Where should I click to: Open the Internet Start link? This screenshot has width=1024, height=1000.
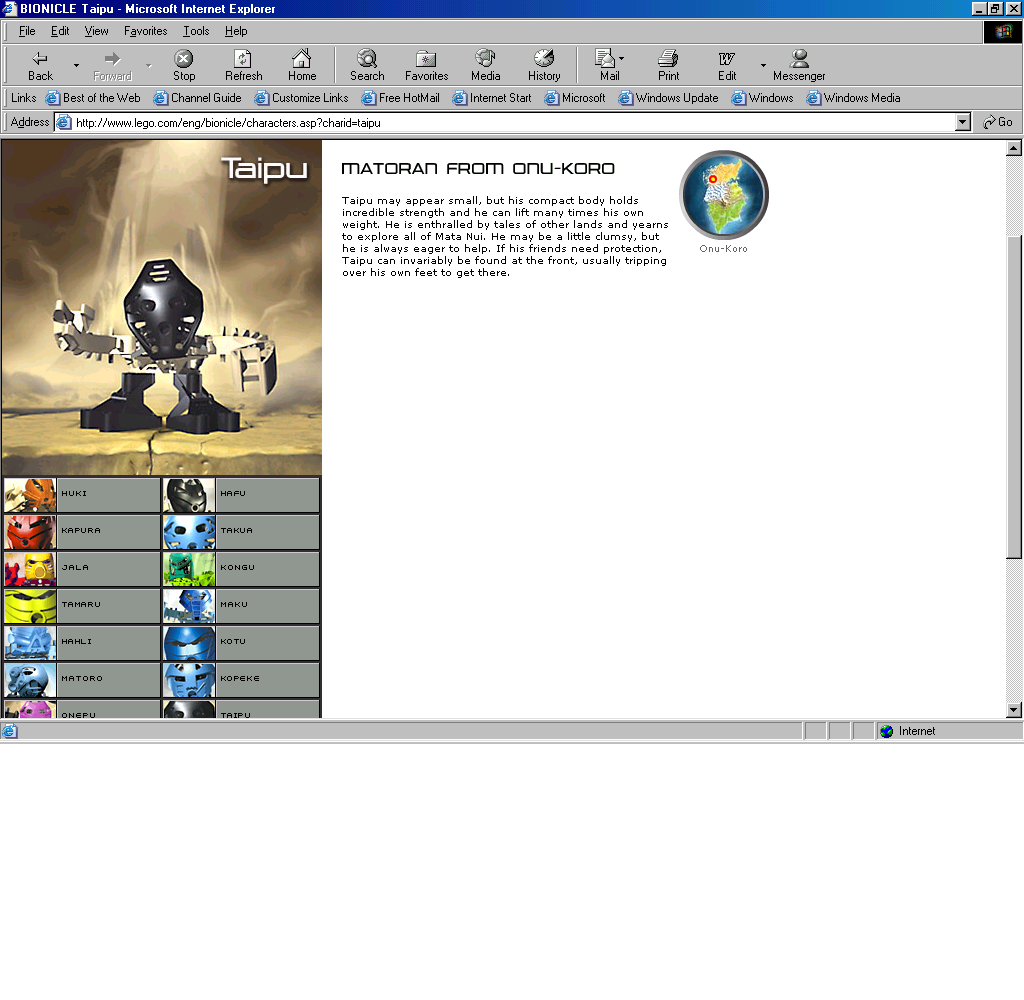492,98
